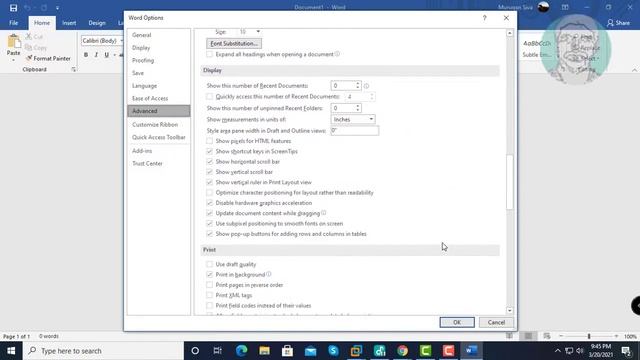
Task: Open the Quick Access Toolbar customize arrow
Action: coord(57,8)
